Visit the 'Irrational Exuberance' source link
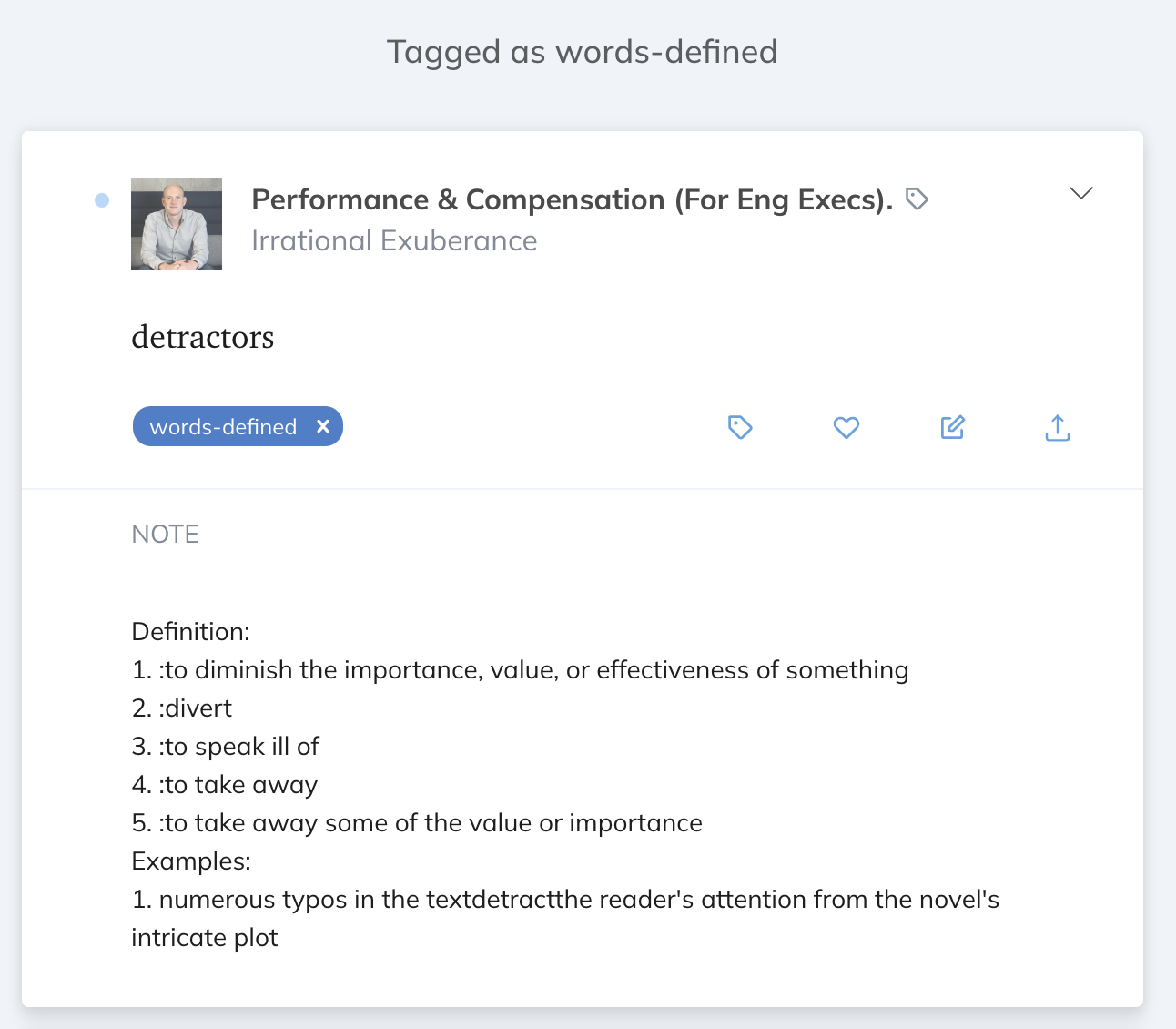The image size is (1176, 1029). click(394, 240)
